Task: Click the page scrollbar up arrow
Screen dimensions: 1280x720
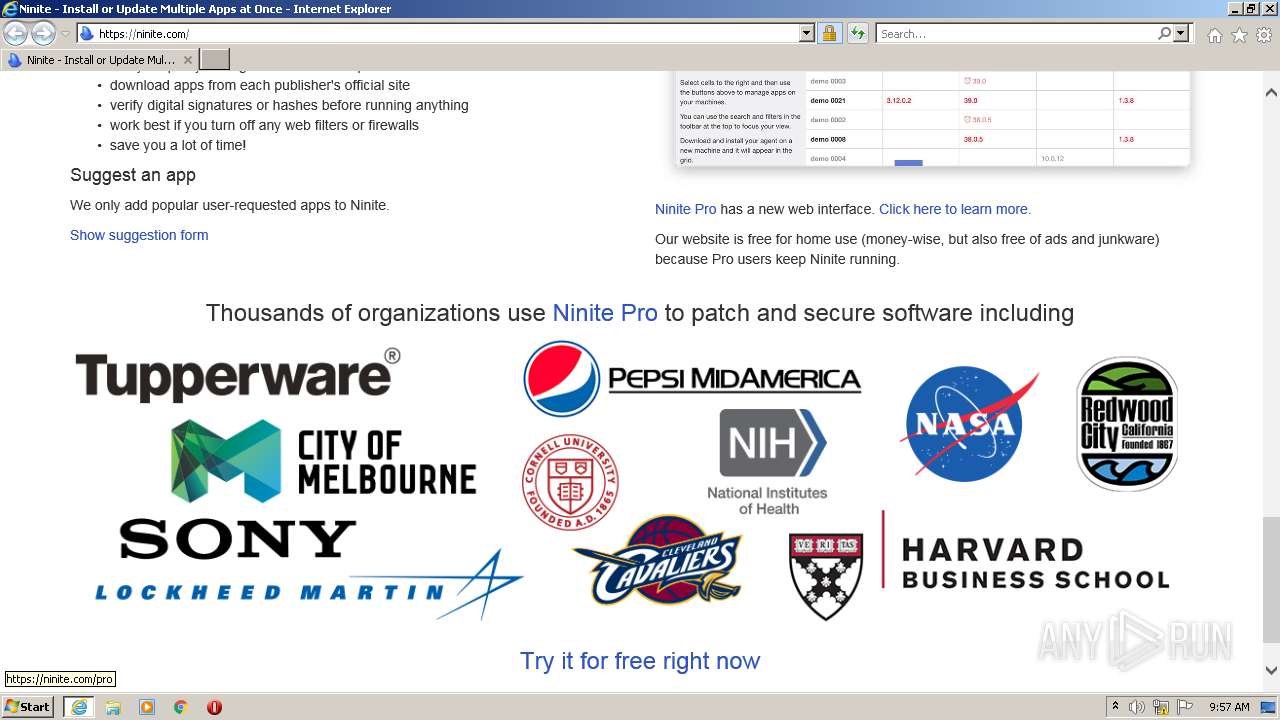Action: pos(1271,93)
